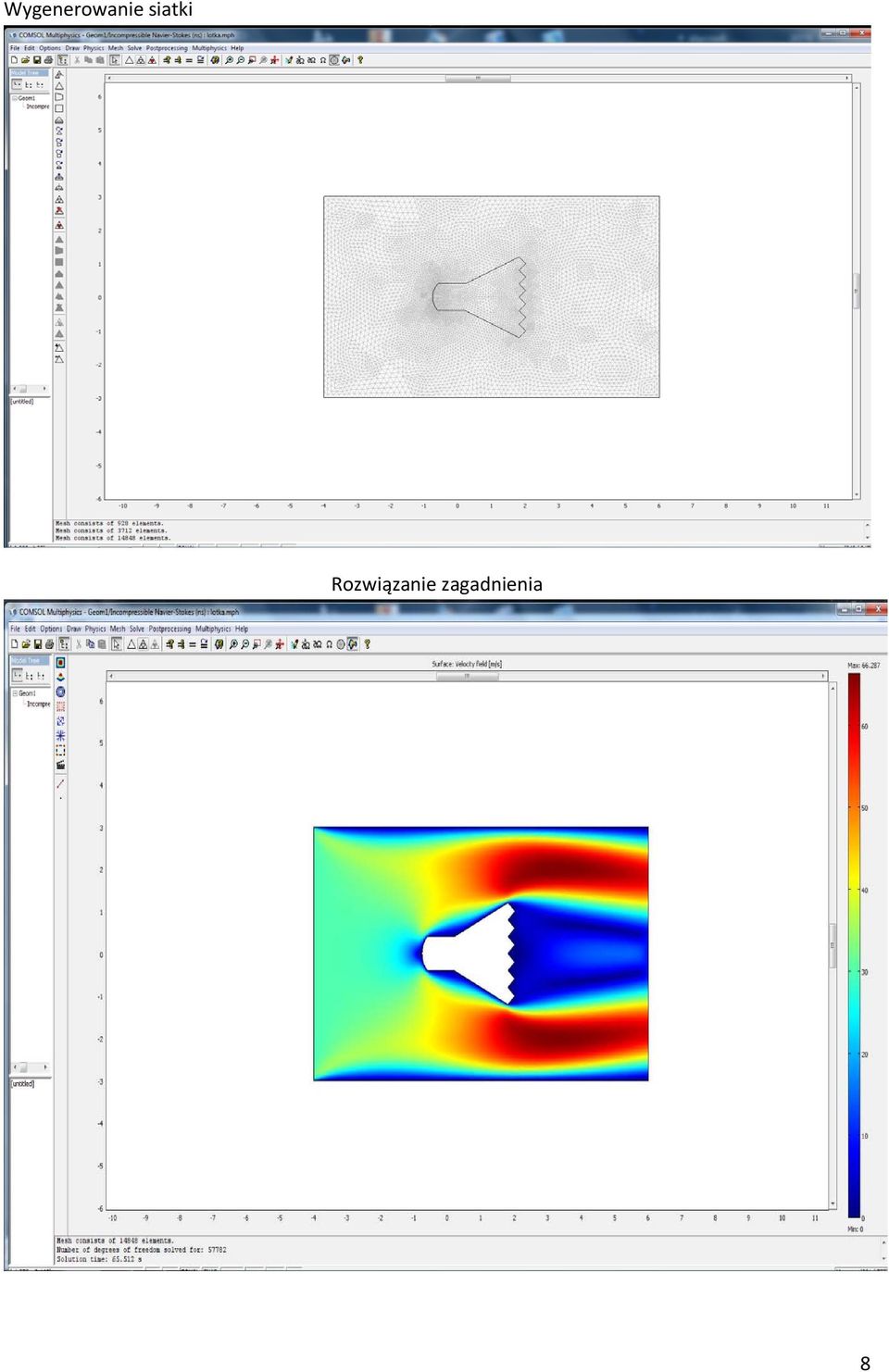The image size is (889, 1372).
Task: Click 'Mesh consists of 14848 elements.' in upper log
Action: 113,538
